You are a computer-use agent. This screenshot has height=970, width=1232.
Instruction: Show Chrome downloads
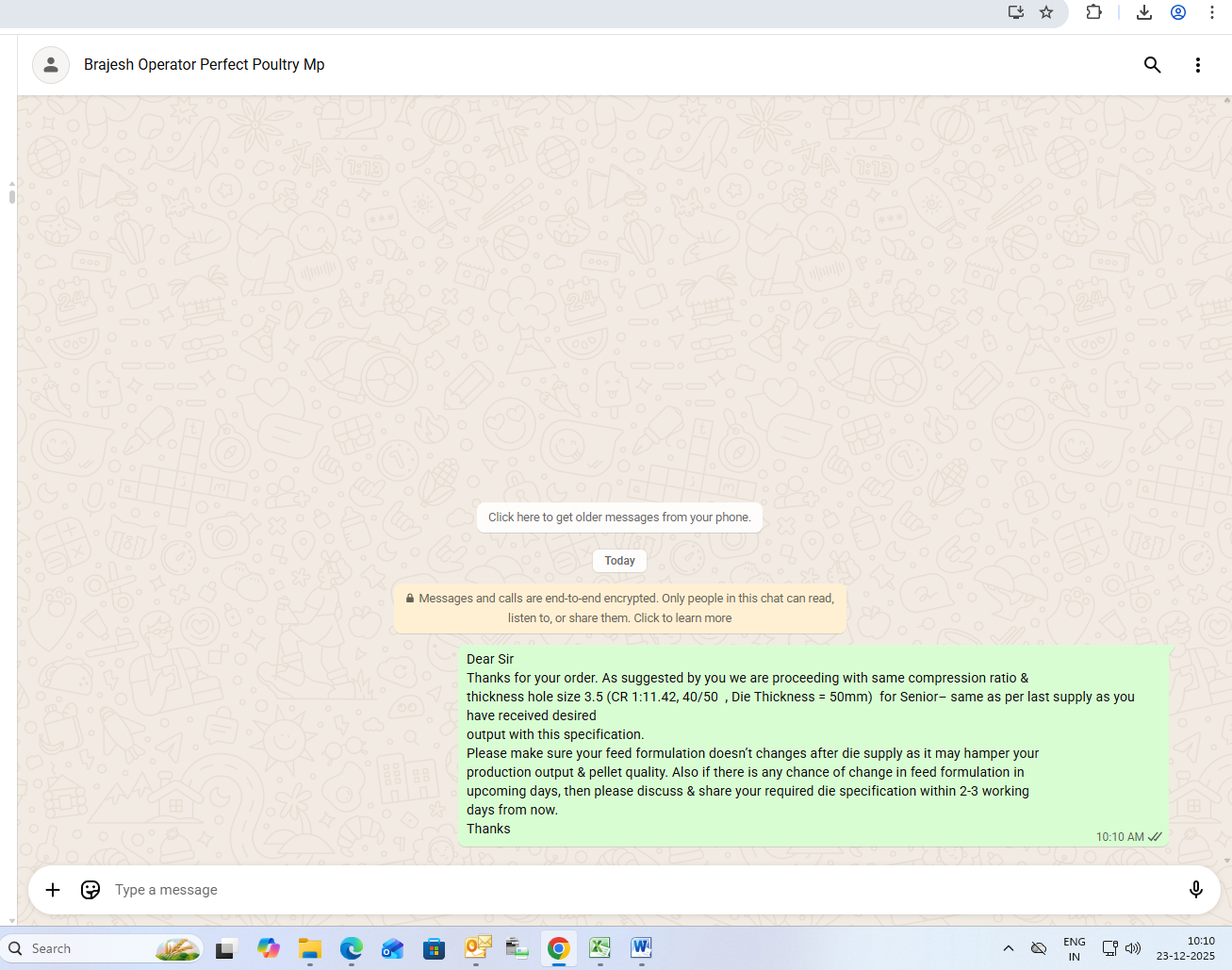[1143, 12]
